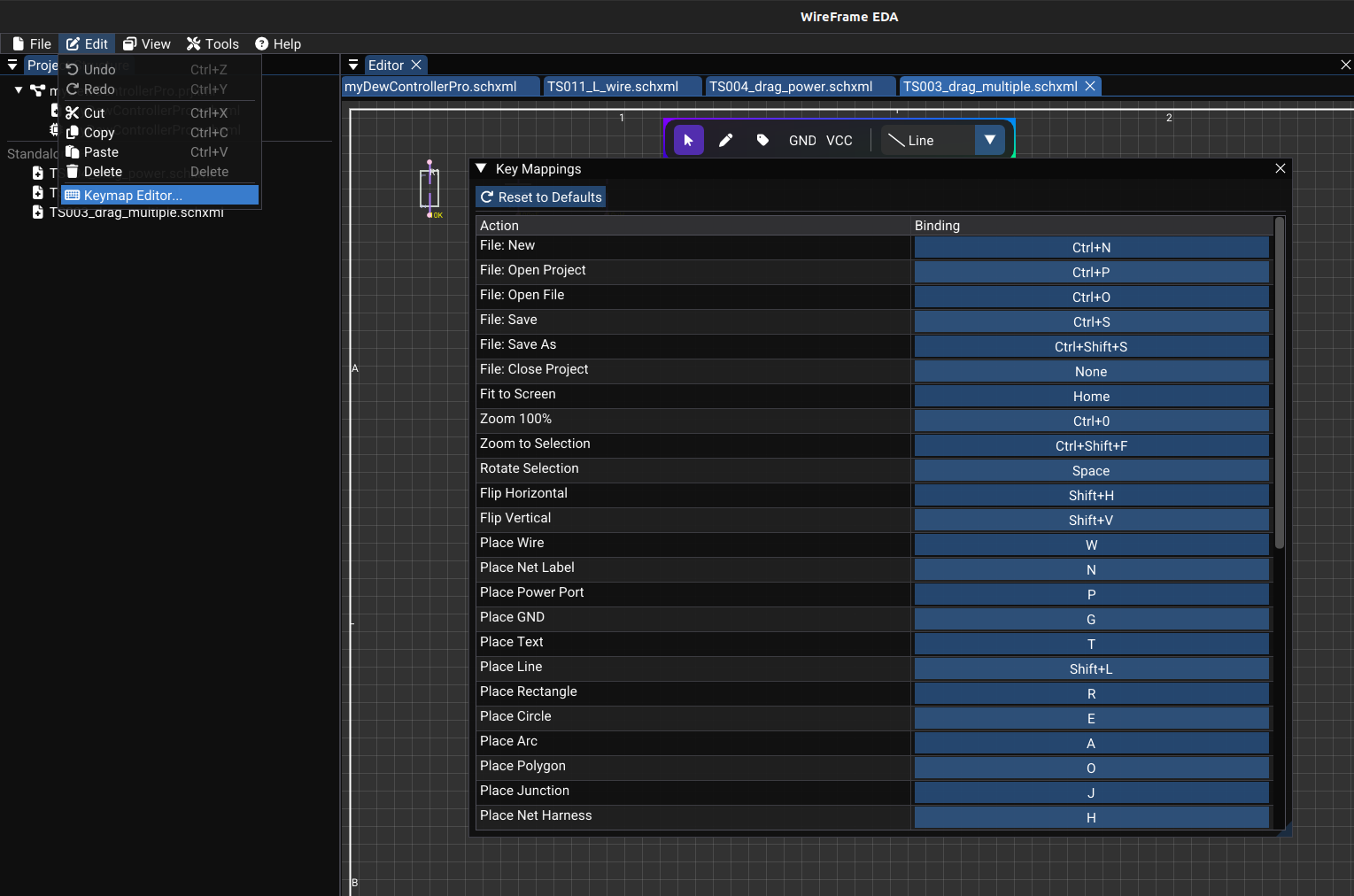The image size is (1354, 896).
Task: Change A binding for Place Arc
Action: [x=1091, y=744]
